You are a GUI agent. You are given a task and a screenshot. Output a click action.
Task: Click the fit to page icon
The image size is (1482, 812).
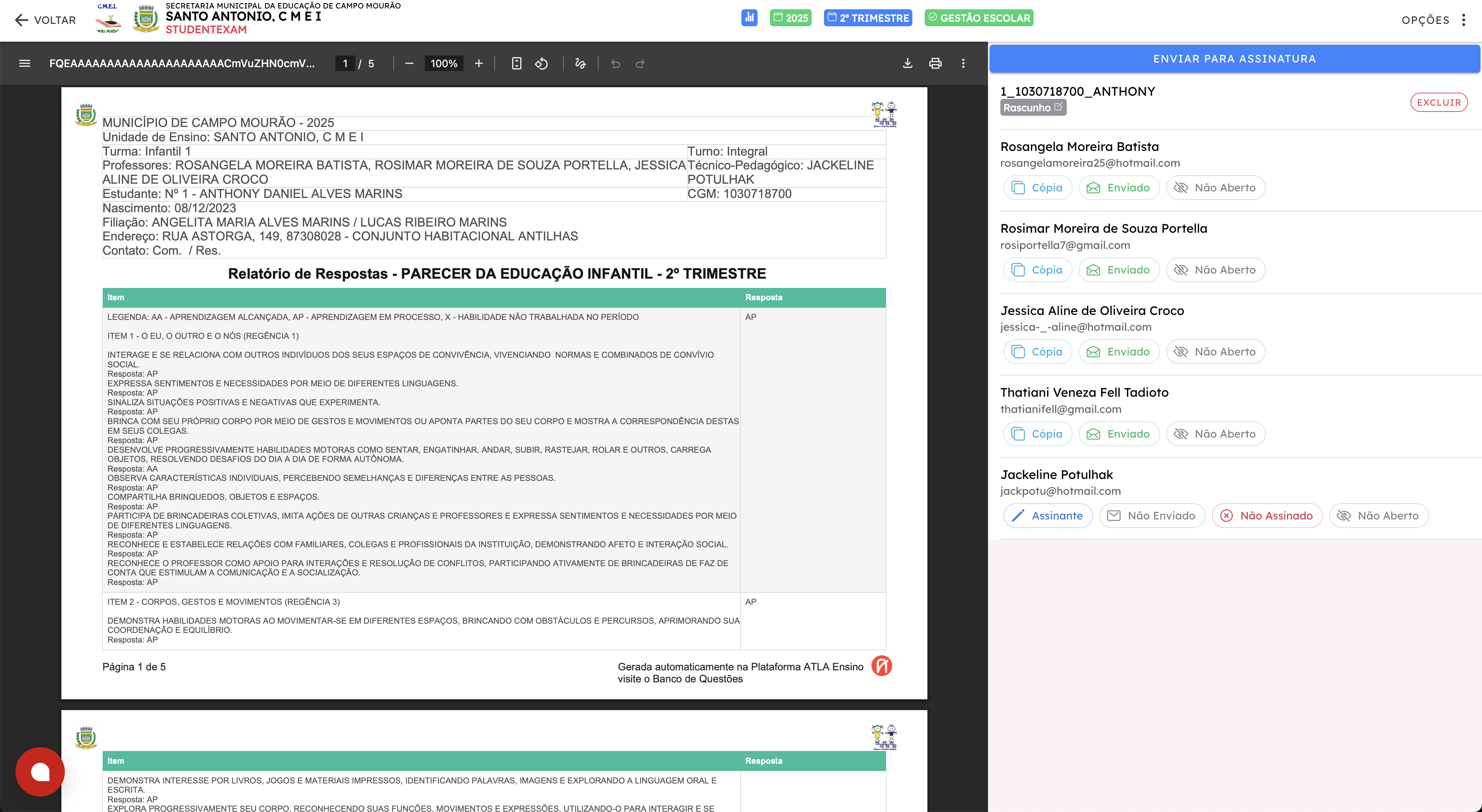517,63
